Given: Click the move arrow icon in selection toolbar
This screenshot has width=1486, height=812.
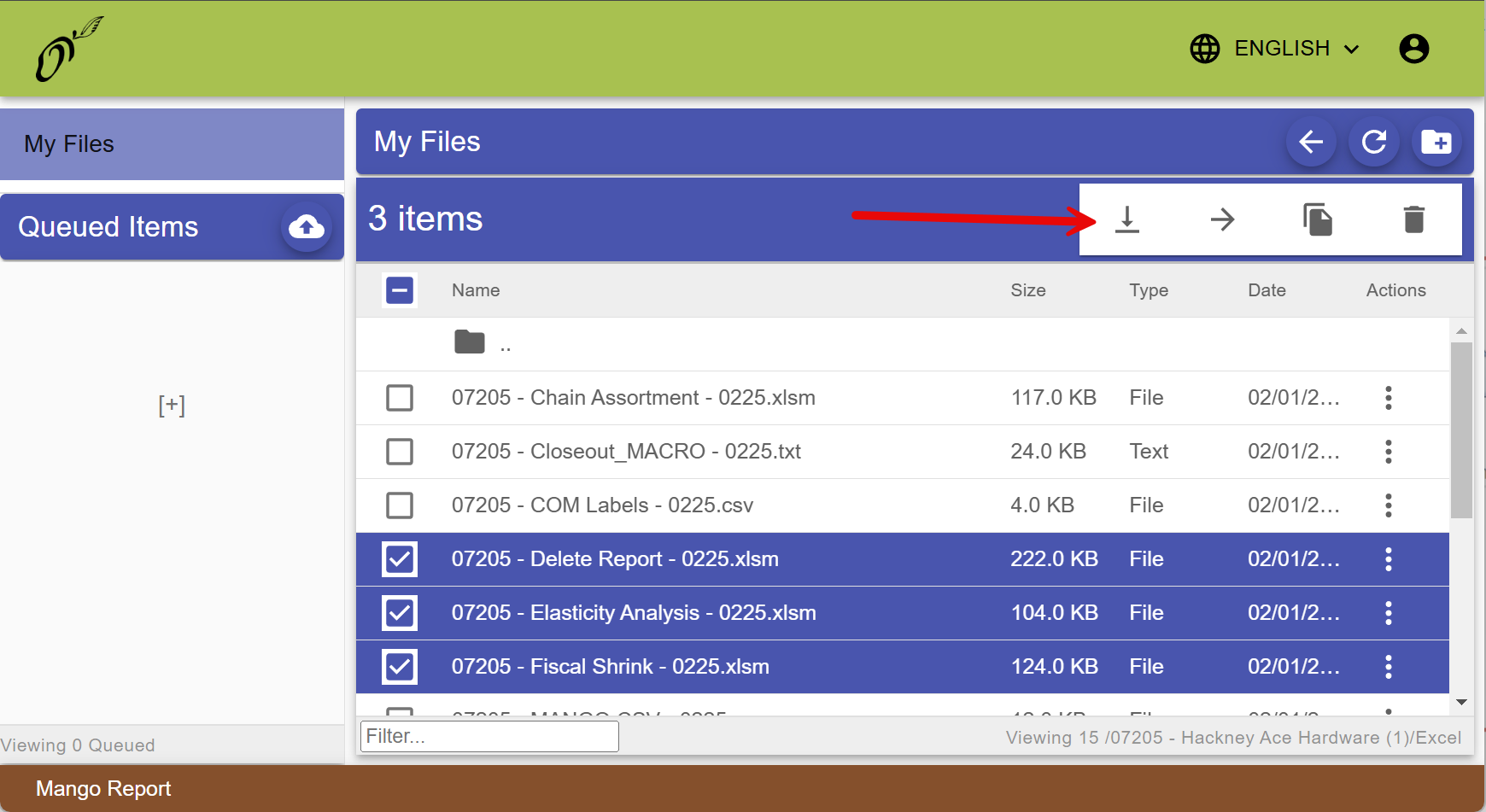Looking at the screenshot, I should pyautogui.click(x=1222, y=219).
